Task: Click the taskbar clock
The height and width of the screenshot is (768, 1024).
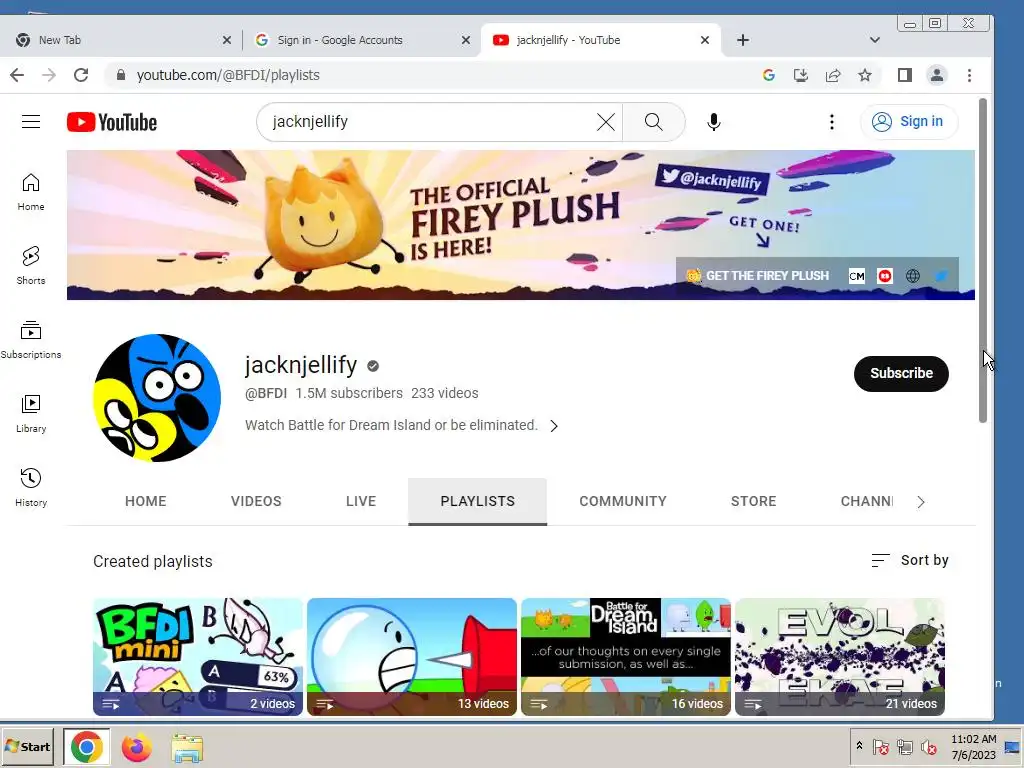Action: [973, 747]
